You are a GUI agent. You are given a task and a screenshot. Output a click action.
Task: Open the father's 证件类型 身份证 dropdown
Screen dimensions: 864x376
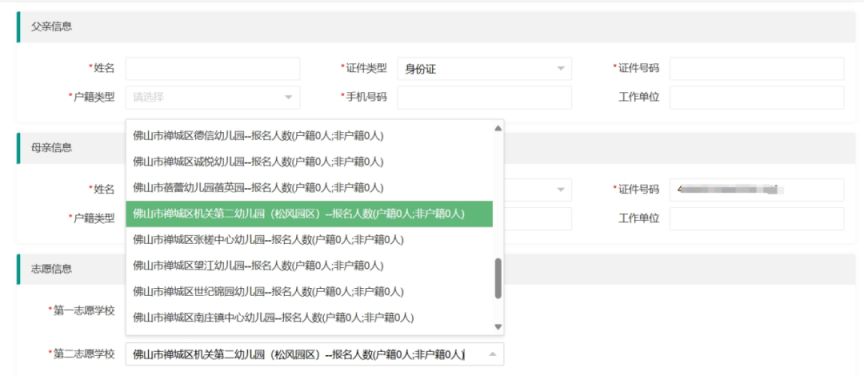click(484, 69)
